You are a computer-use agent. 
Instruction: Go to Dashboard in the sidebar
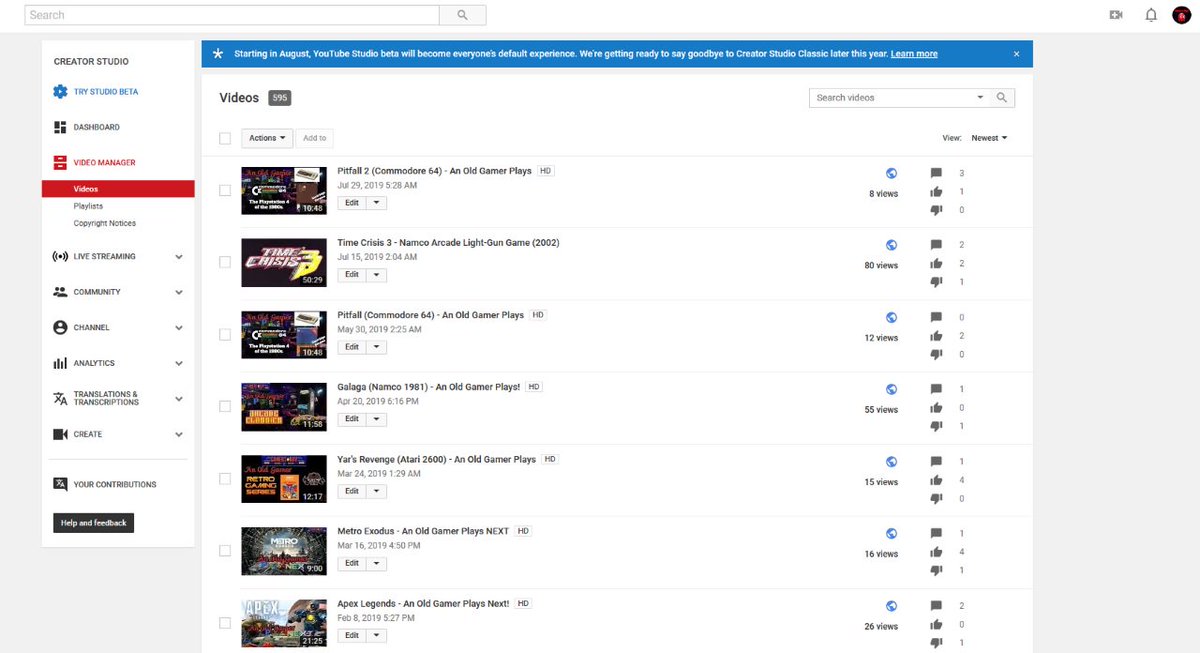(x=96, y=127)
